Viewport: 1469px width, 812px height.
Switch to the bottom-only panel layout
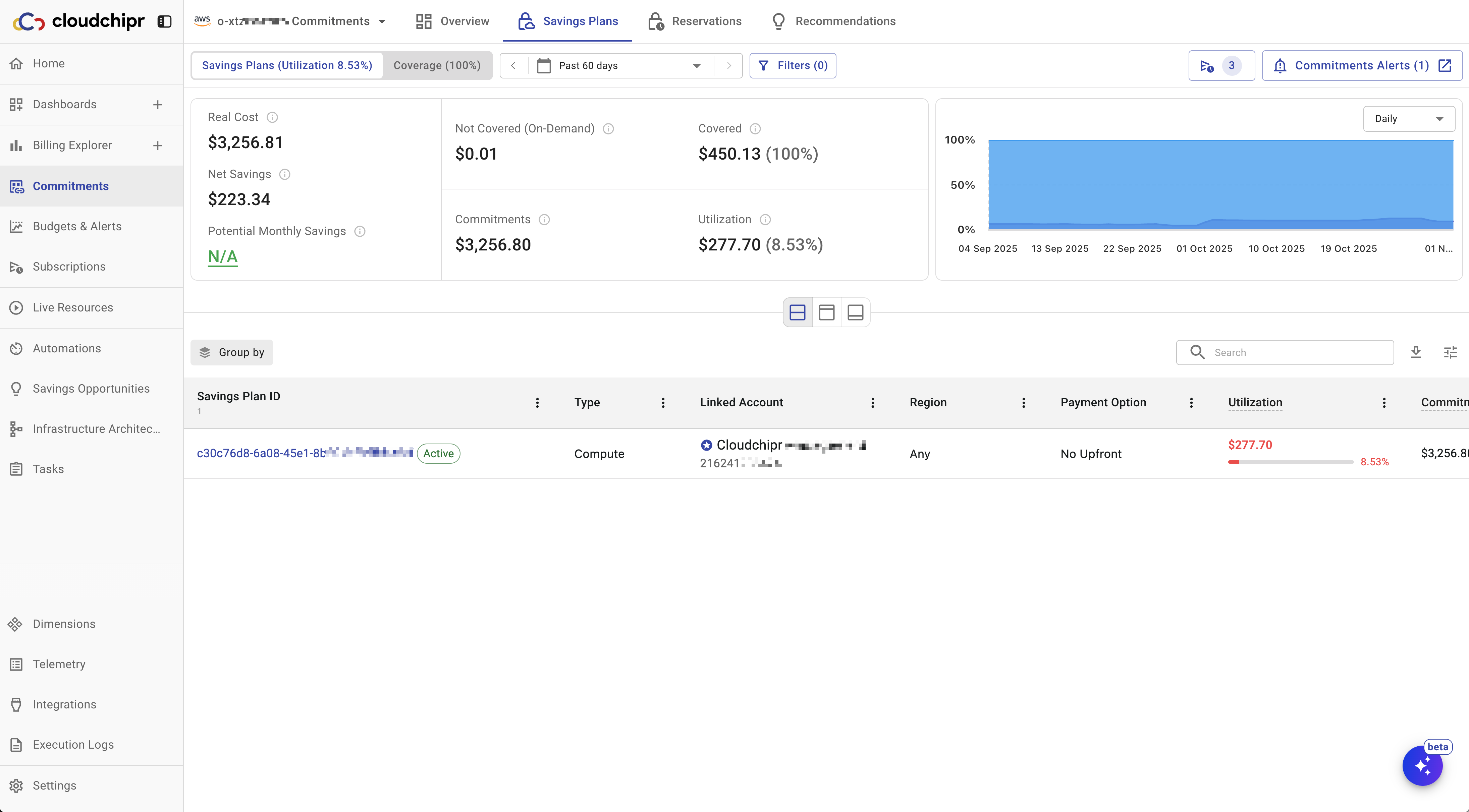tap(855, 312)
